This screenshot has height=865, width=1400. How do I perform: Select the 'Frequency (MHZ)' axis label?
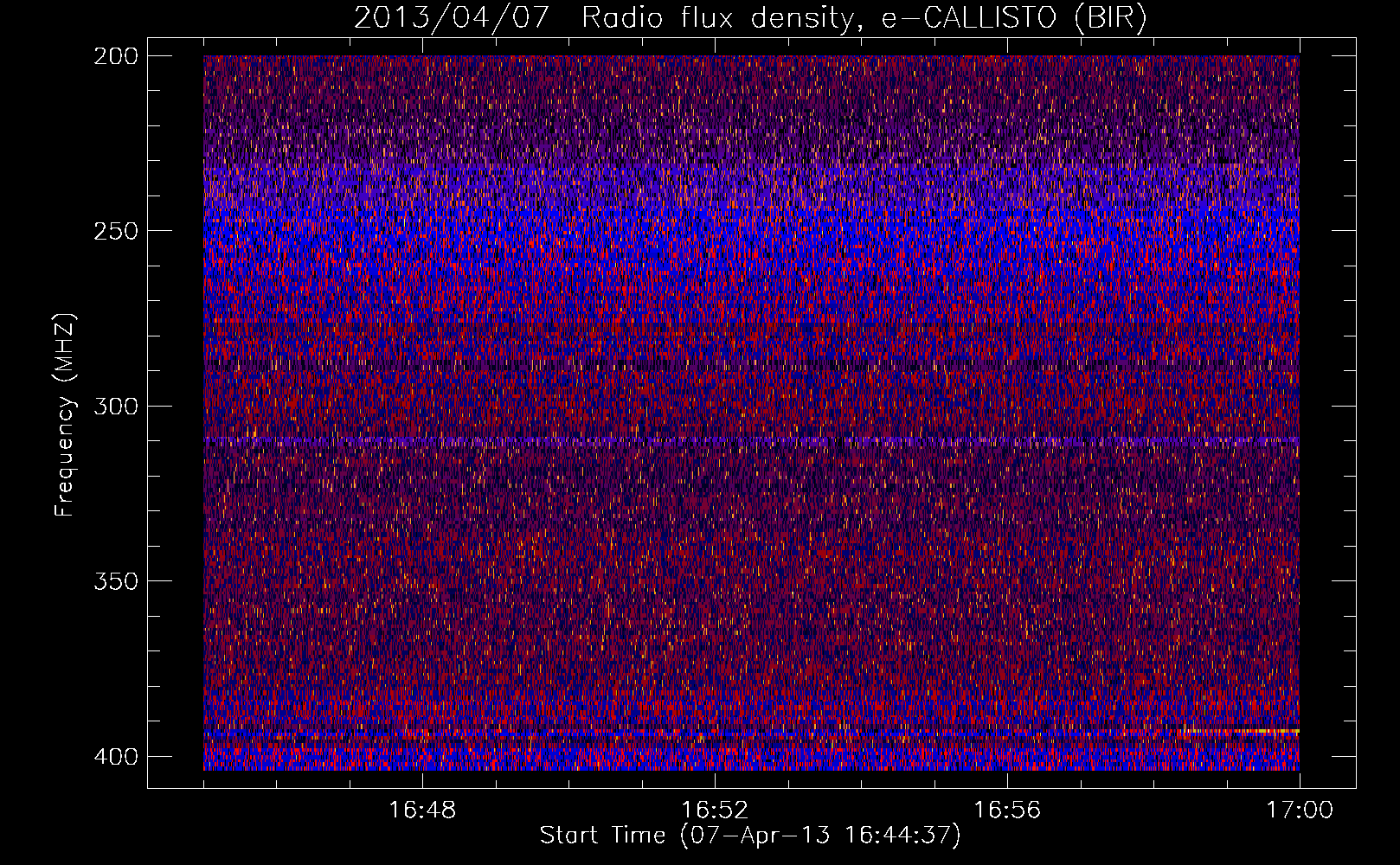click(65, 414)
